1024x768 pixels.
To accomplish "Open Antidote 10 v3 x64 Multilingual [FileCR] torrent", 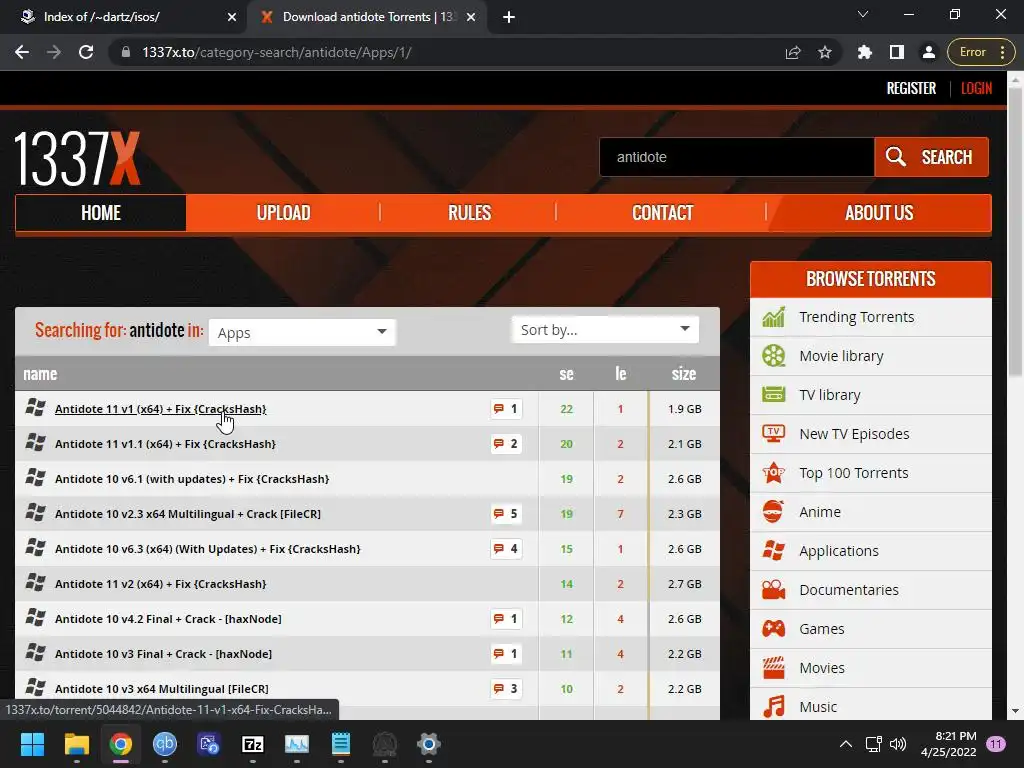I will coord(162,689).
